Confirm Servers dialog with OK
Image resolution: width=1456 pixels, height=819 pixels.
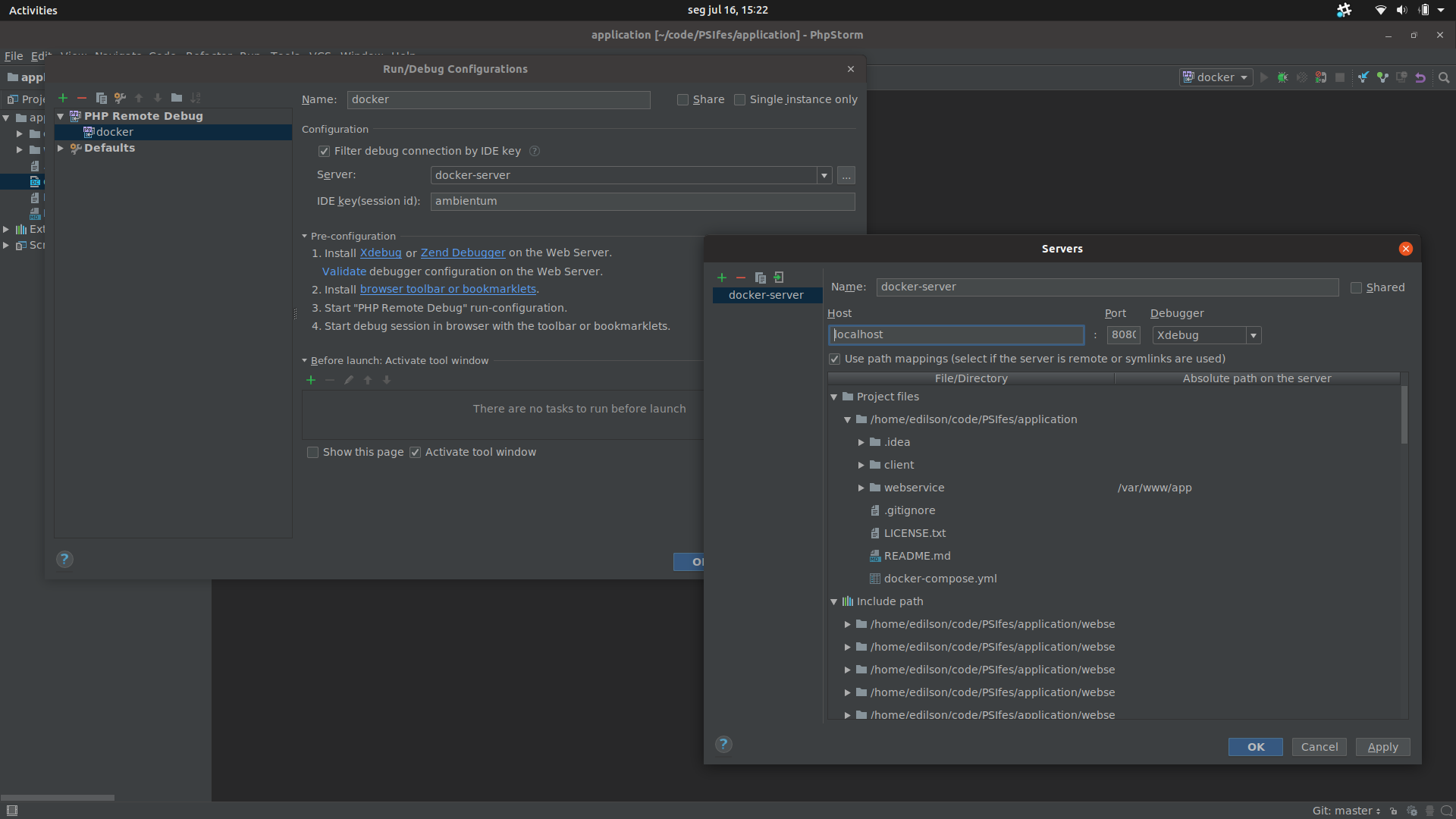coord(1256,747)
